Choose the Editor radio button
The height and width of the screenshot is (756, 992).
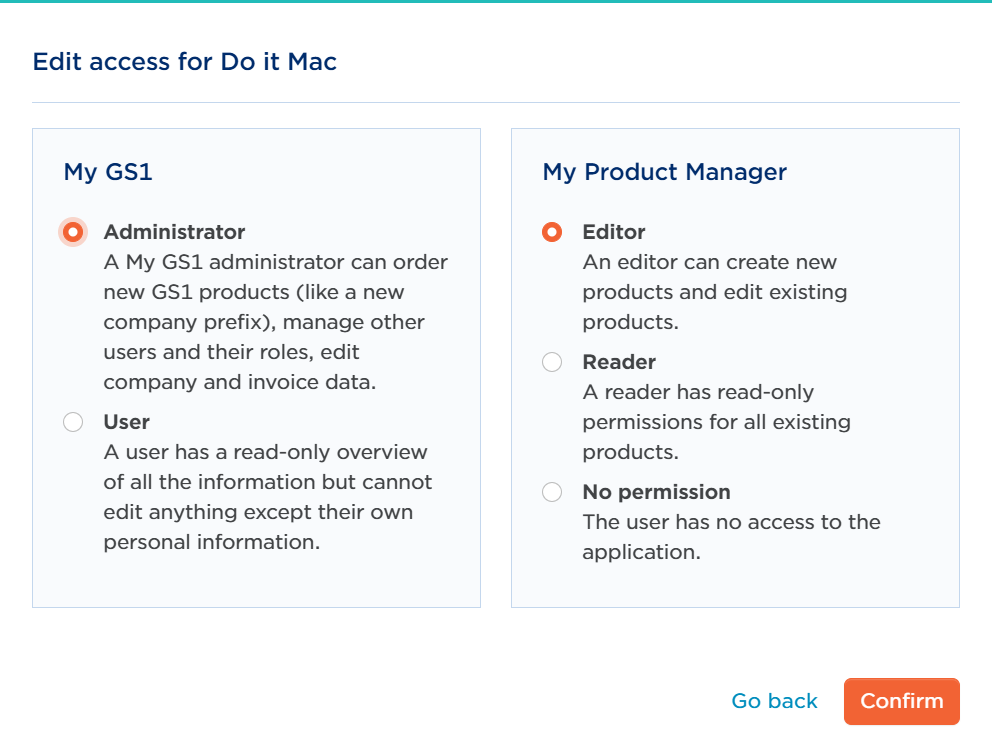point(552,232)
